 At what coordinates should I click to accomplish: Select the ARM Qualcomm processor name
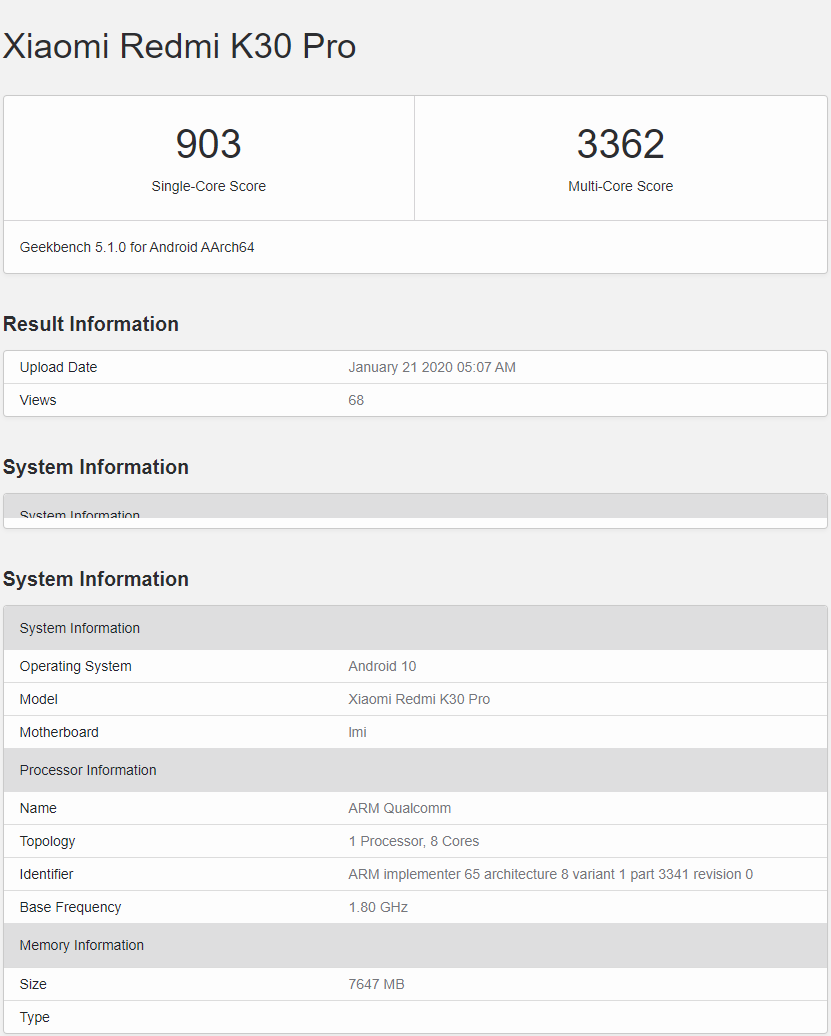[399, 808]
